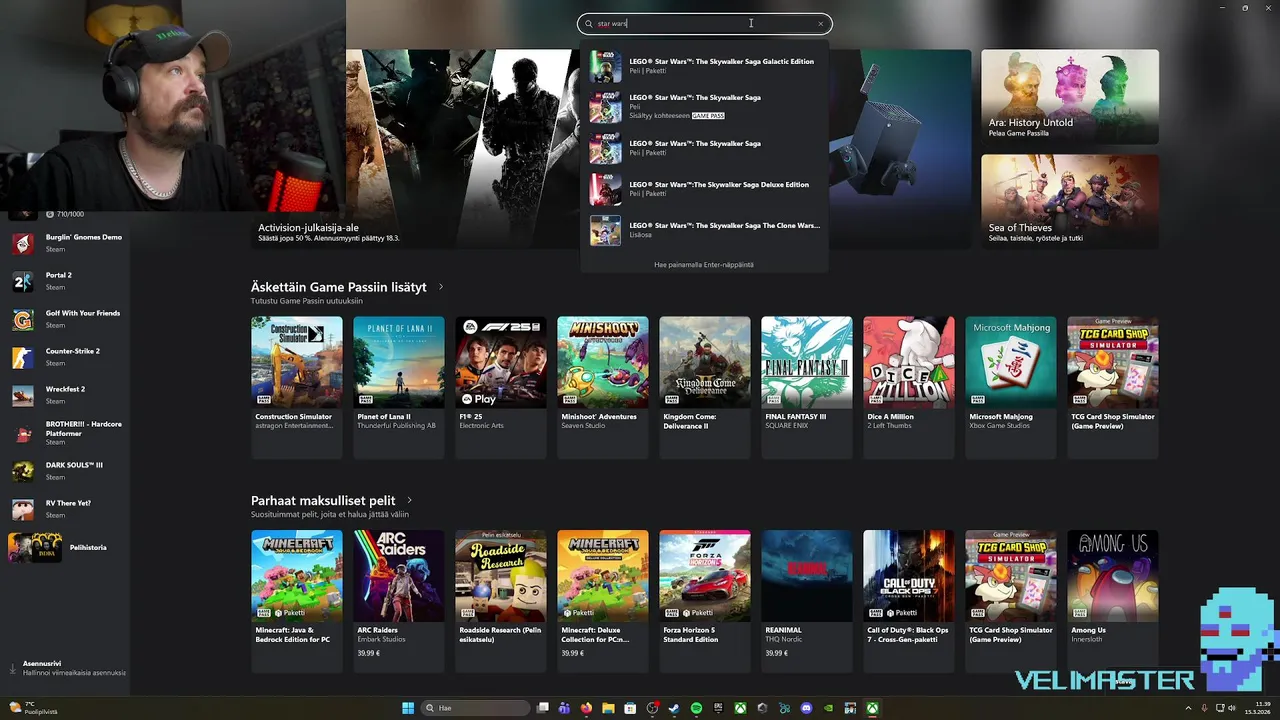The width and height of the screenshot is (1280, 720).
Task: Open the Dice A Million game card
Action: point(909,387)
